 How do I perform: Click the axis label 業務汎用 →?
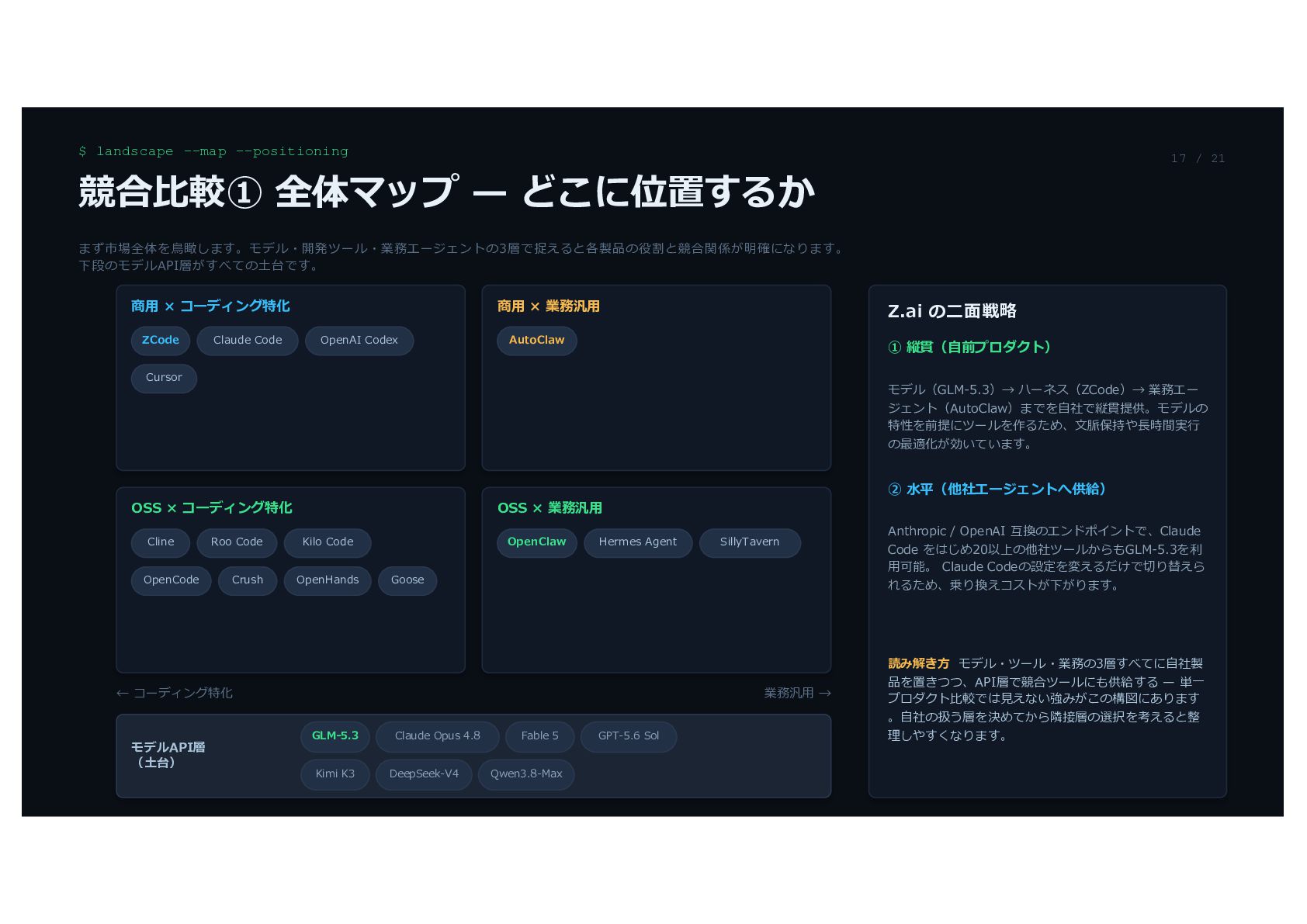coord(798,693)
